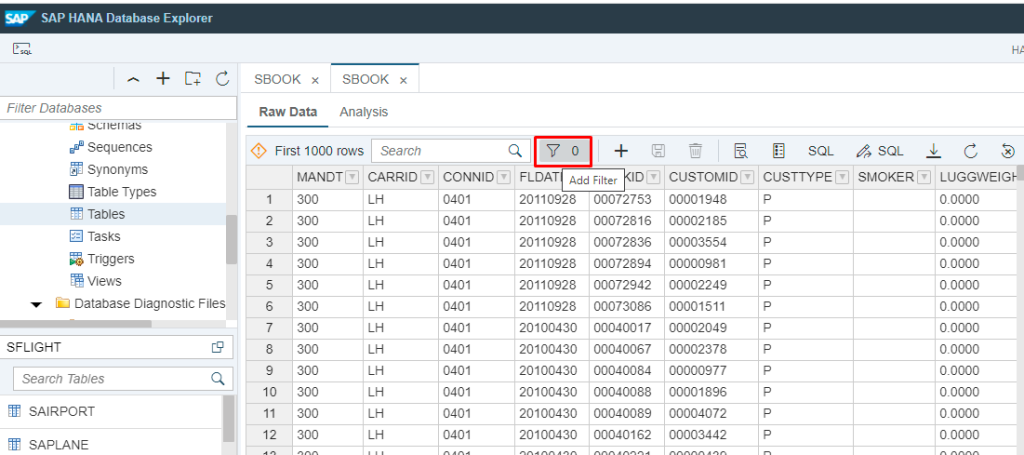Screen dimensions: 1024x455
Task: Edit SQL statement with pencil SQL button
Action: (x=880, y=151)
